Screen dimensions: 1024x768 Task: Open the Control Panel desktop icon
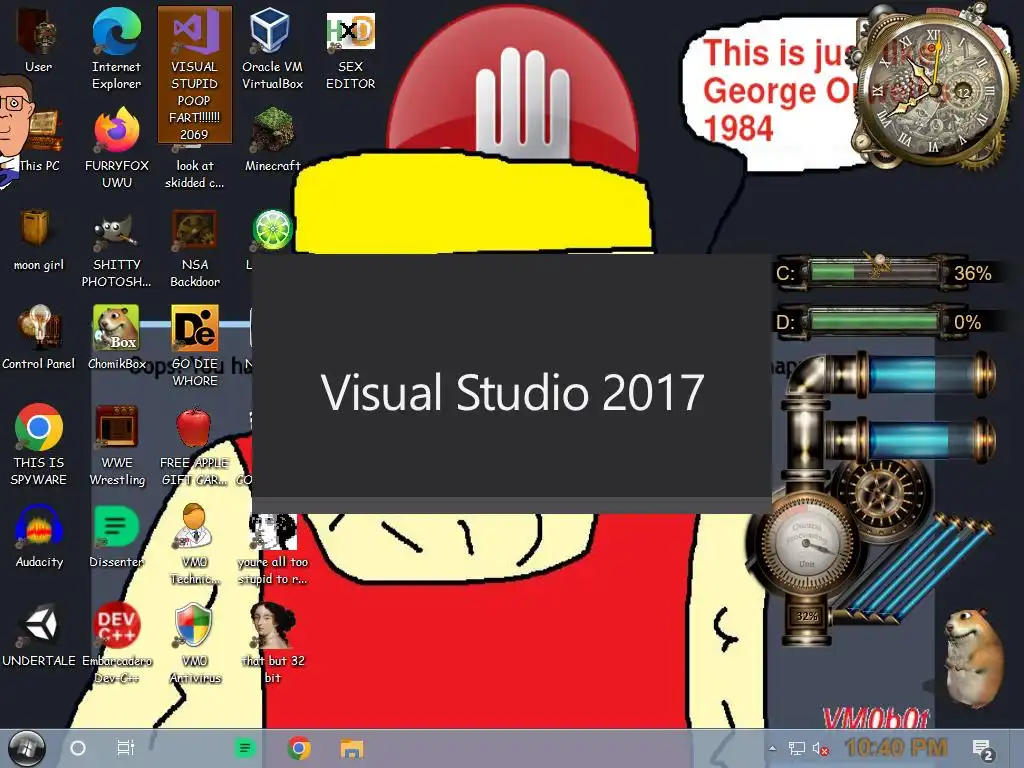pos(39,338)
